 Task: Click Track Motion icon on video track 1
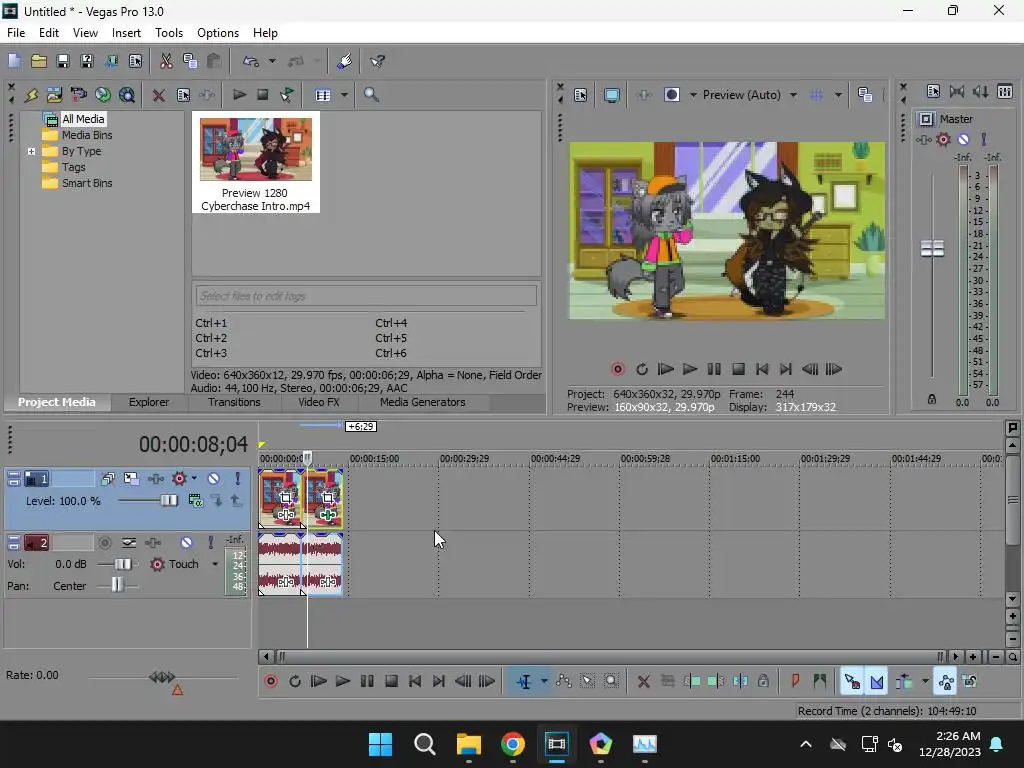[x=131, y=479]
